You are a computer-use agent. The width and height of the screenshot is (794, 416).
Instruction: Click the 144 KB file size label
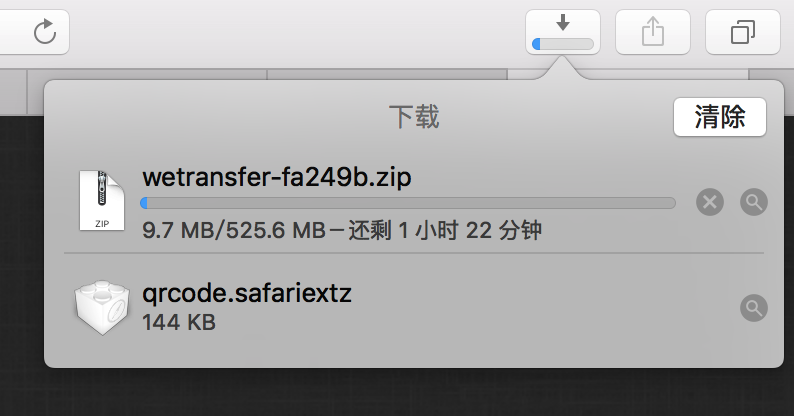pos(179,322)
